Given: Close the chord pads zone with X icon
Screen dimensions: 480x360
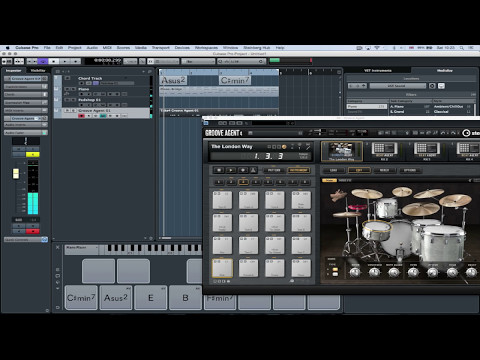Looking at the screenshot, I should [x=58, y=247].
